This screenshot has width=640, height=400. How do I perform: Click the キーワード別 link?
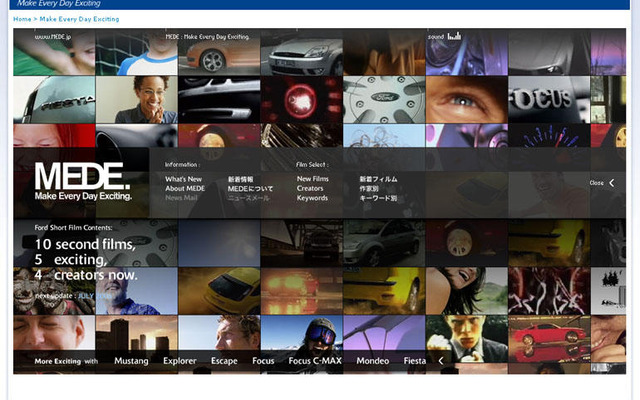[x=378, y=198]
